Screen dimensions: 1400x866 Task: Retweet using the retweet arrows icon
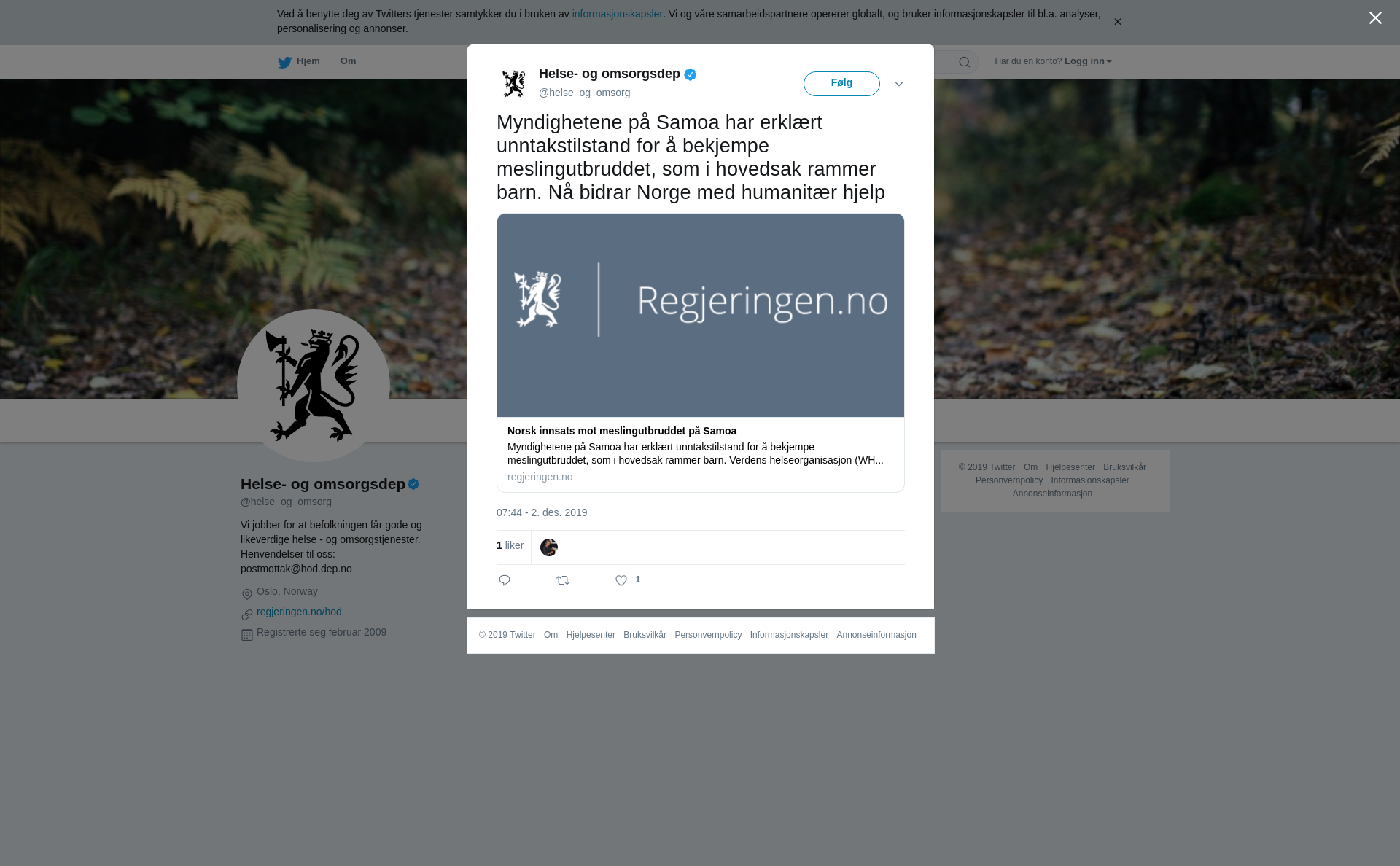[x=563, y=580]
